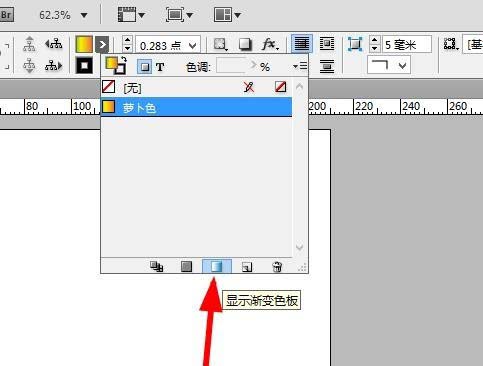483x366 pixels.
Task: Click the checkered effects target icon
Action: [221, 44]
